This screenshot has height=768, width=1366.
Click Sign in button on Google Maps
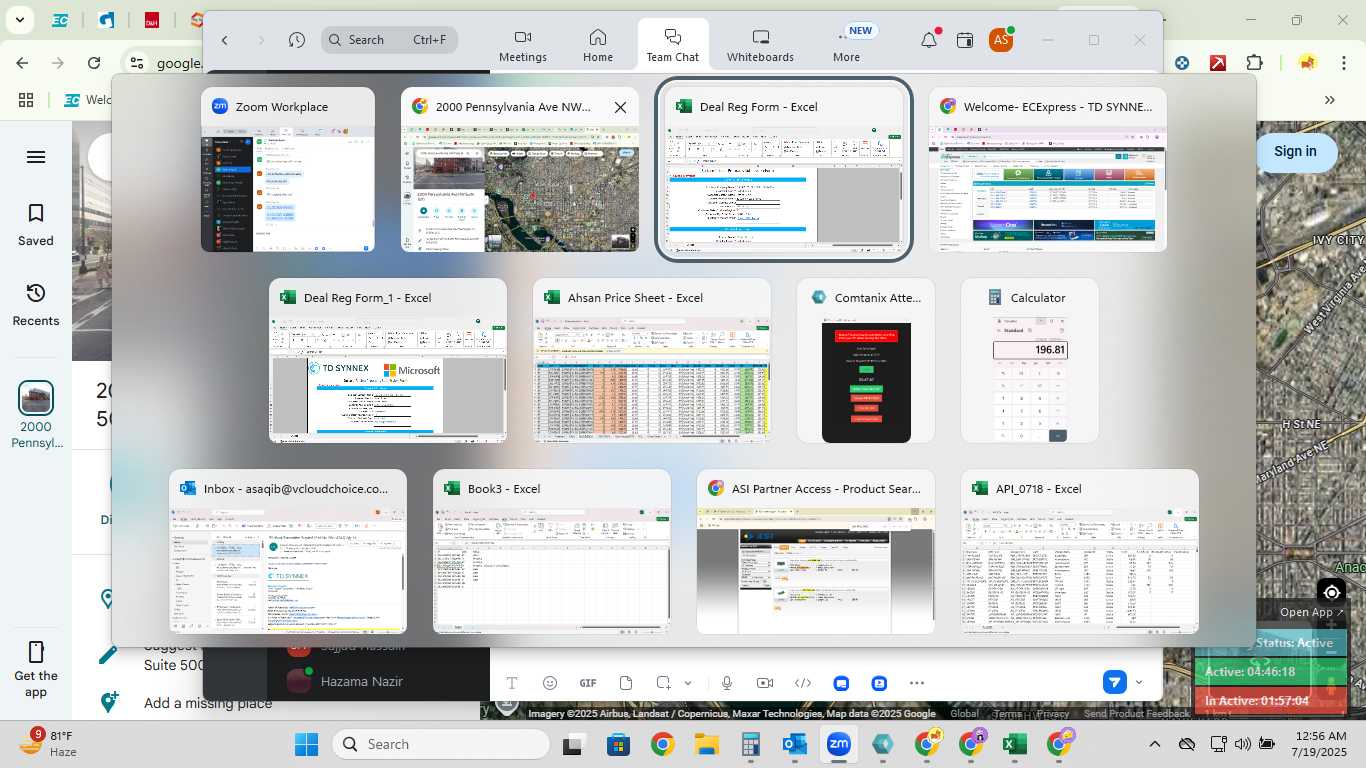click(1295, 151)
